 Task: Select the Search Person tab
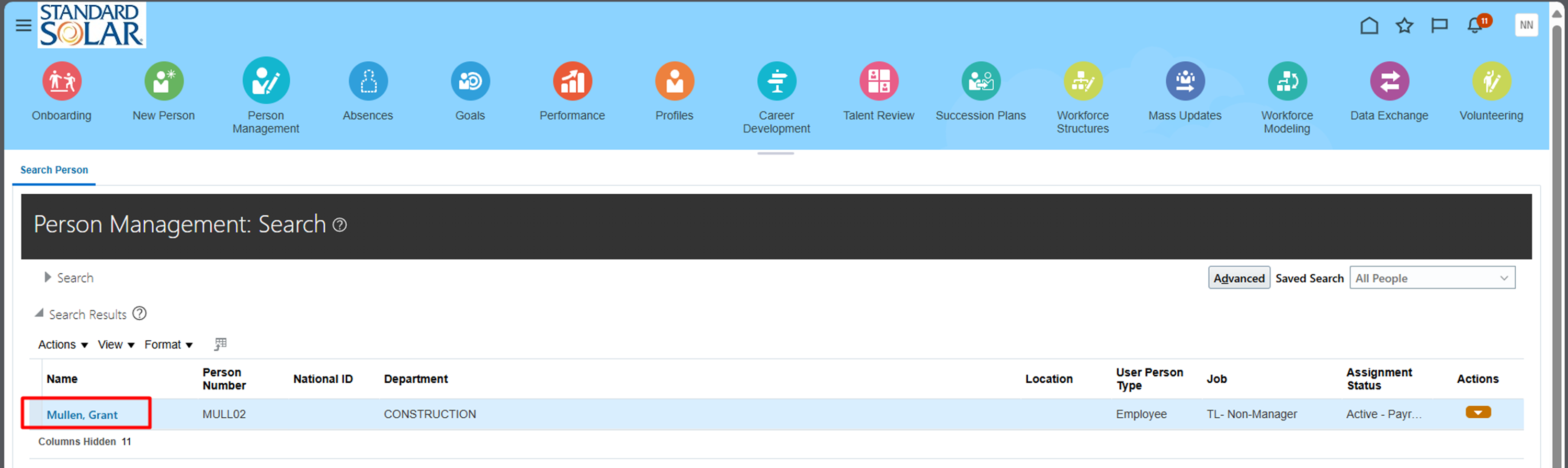54,170
